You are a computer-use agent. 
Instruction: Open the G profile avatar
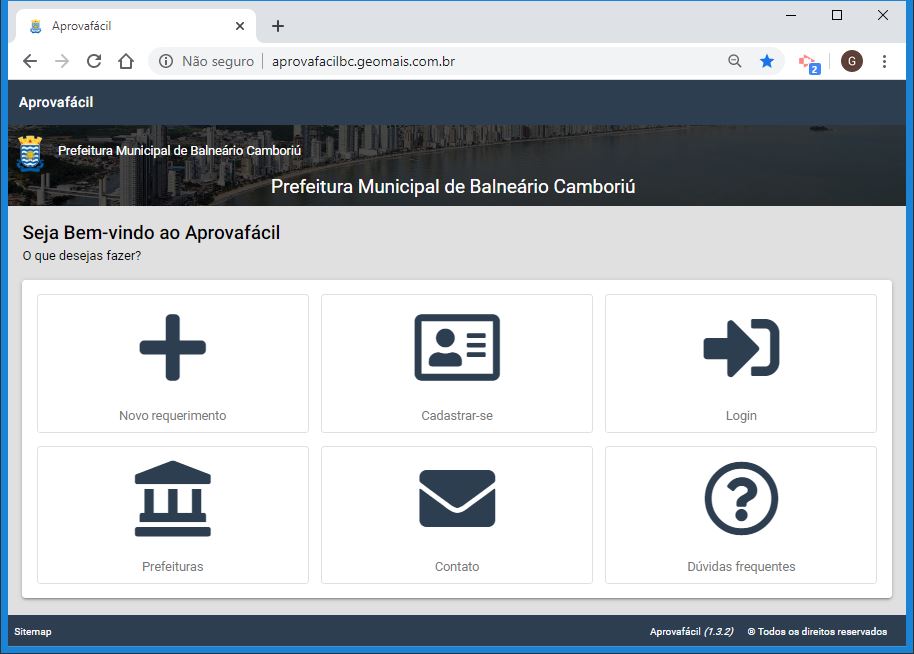pyautogui.click(x=852, y=61)
